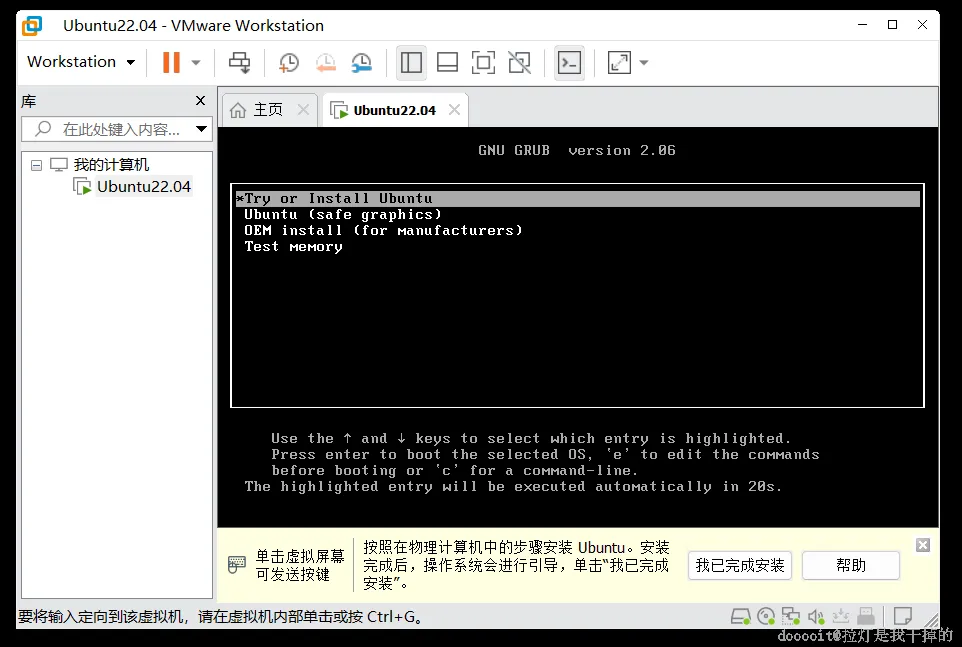Click the USB controller status icon
The width and height of the screenshot is (962, 647).
(841, 616)
